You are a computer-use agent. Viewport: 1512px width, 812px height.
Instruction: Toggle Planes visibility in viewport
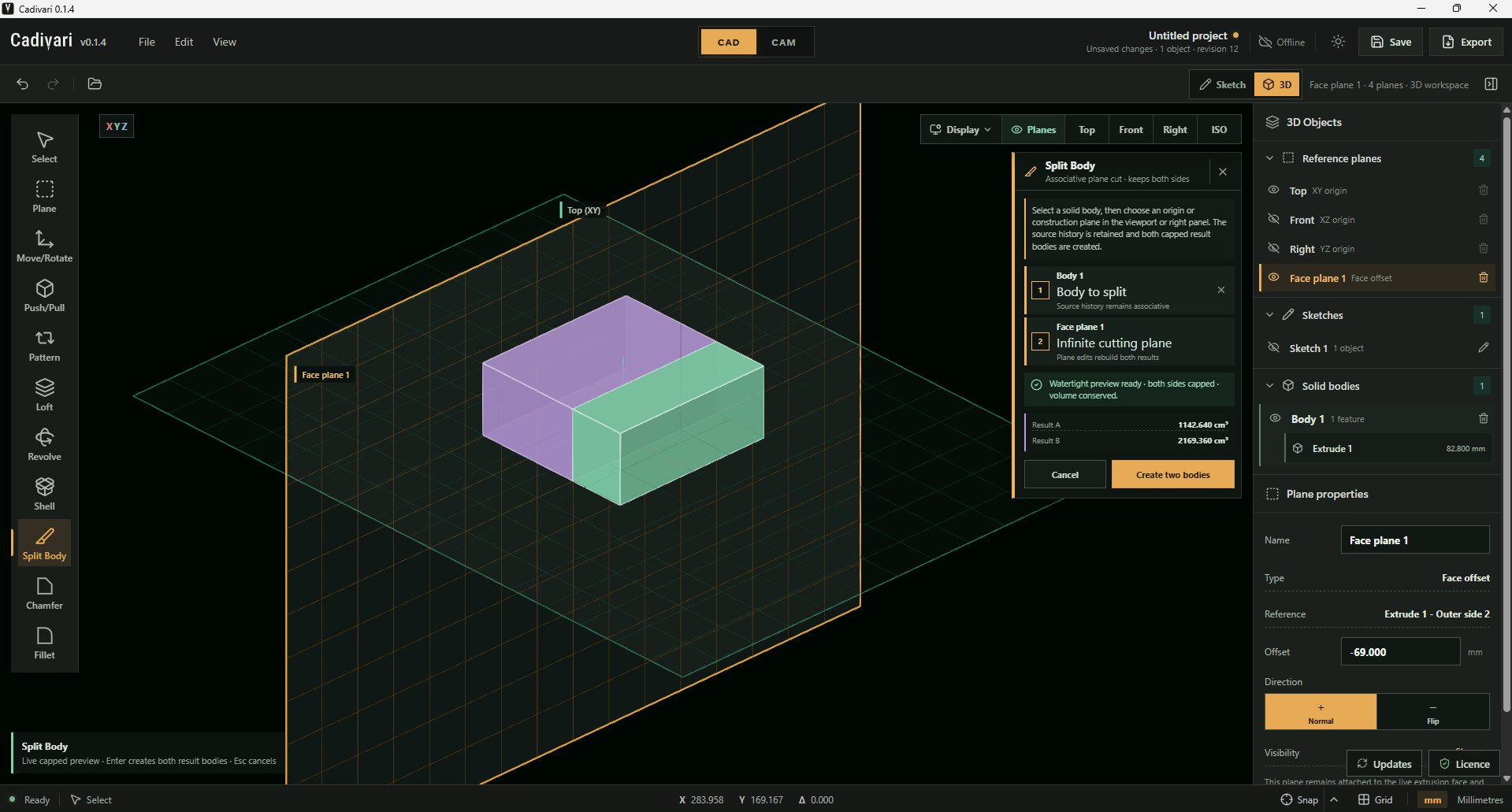click(x=1034, y=130)
